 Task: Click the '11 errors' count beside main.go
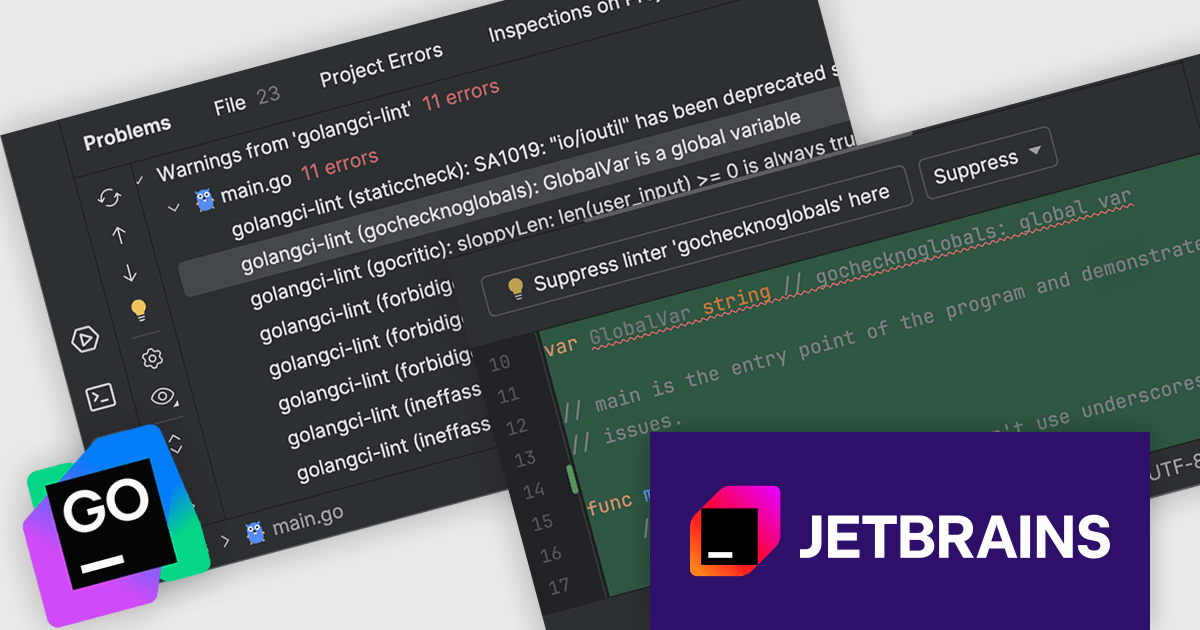click(x=339, y=163)
